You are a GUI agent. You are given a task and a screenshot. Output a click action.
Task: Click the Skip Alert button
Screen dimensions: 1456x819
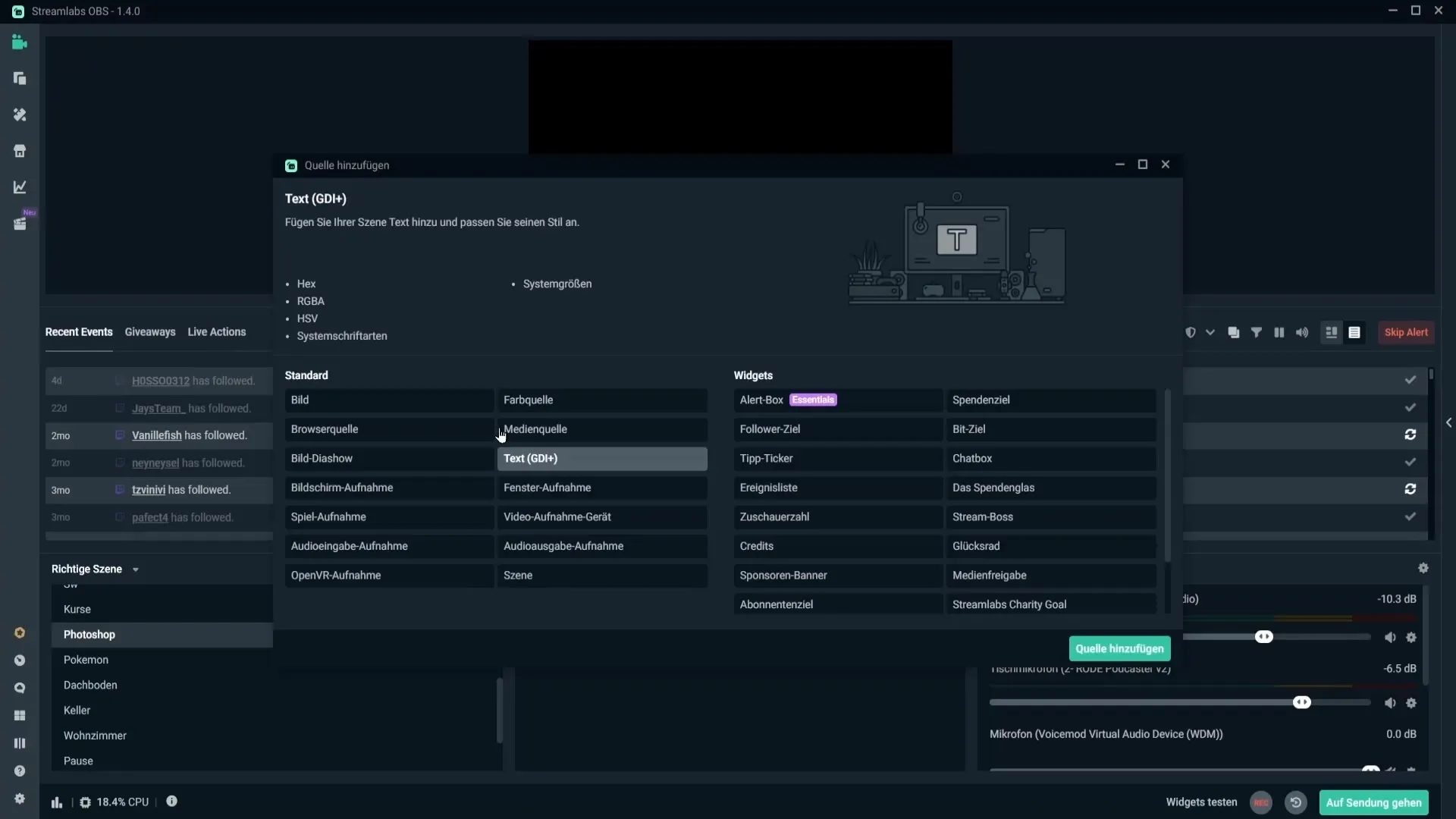pos(1406,332)
